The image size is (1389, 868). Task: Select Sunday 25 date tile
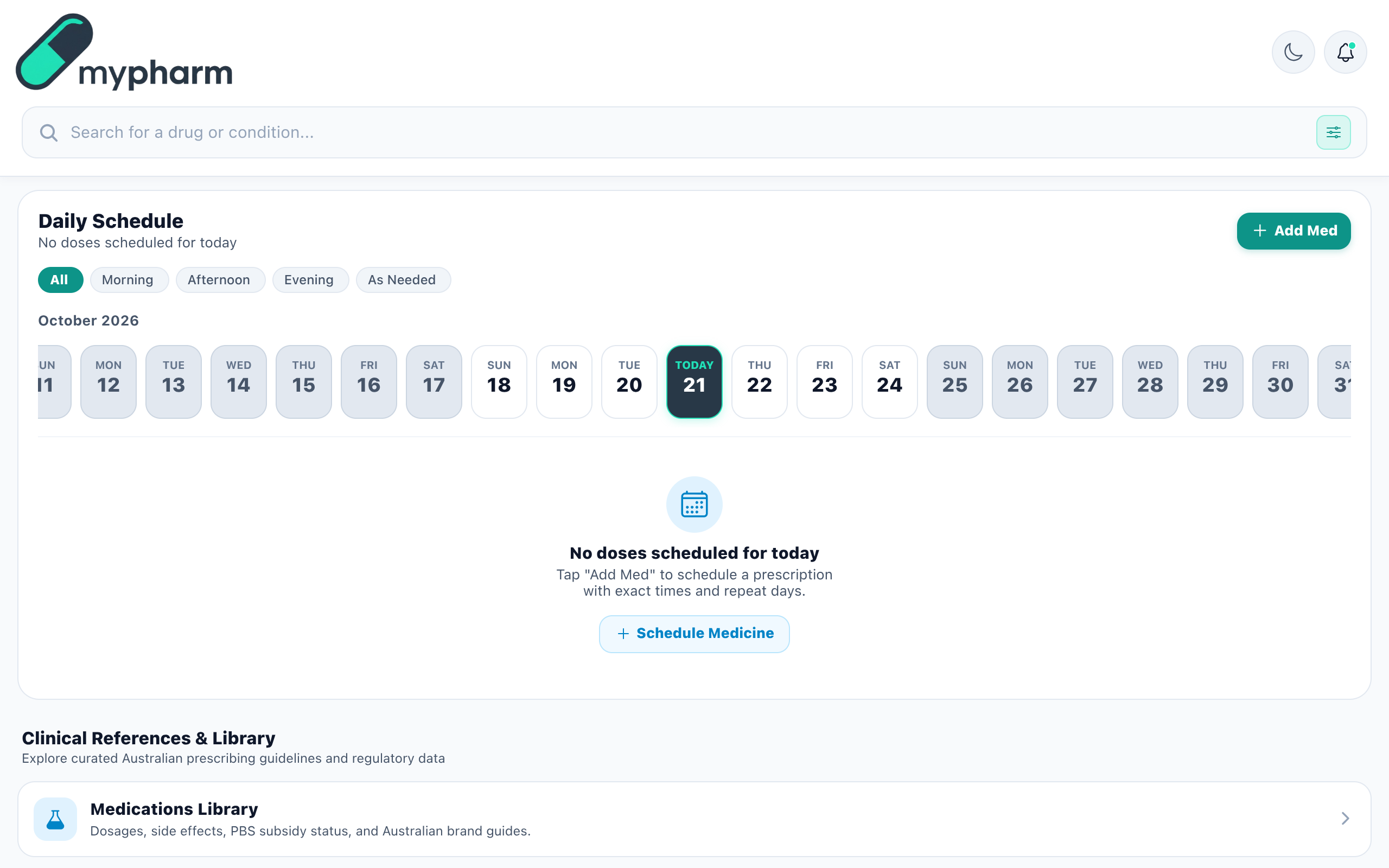click(955, 382)
